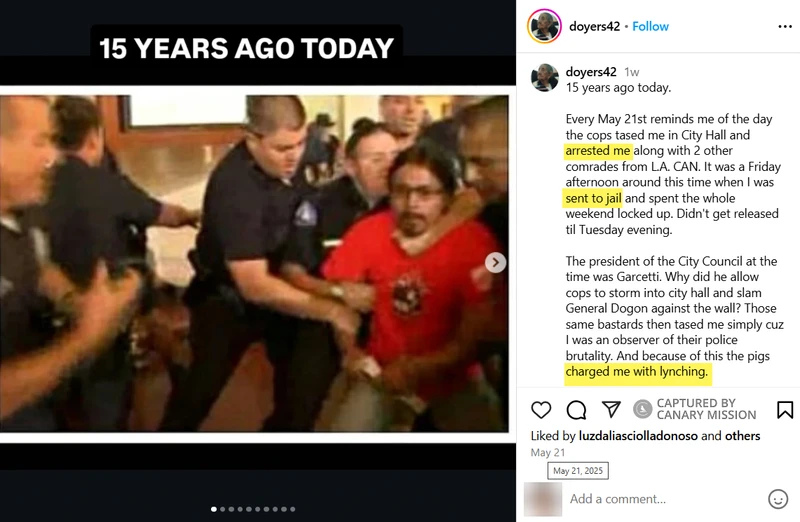This screenshot has height=522, width=800.
Task: Click the Add a comment field
Action: (663, 499)
